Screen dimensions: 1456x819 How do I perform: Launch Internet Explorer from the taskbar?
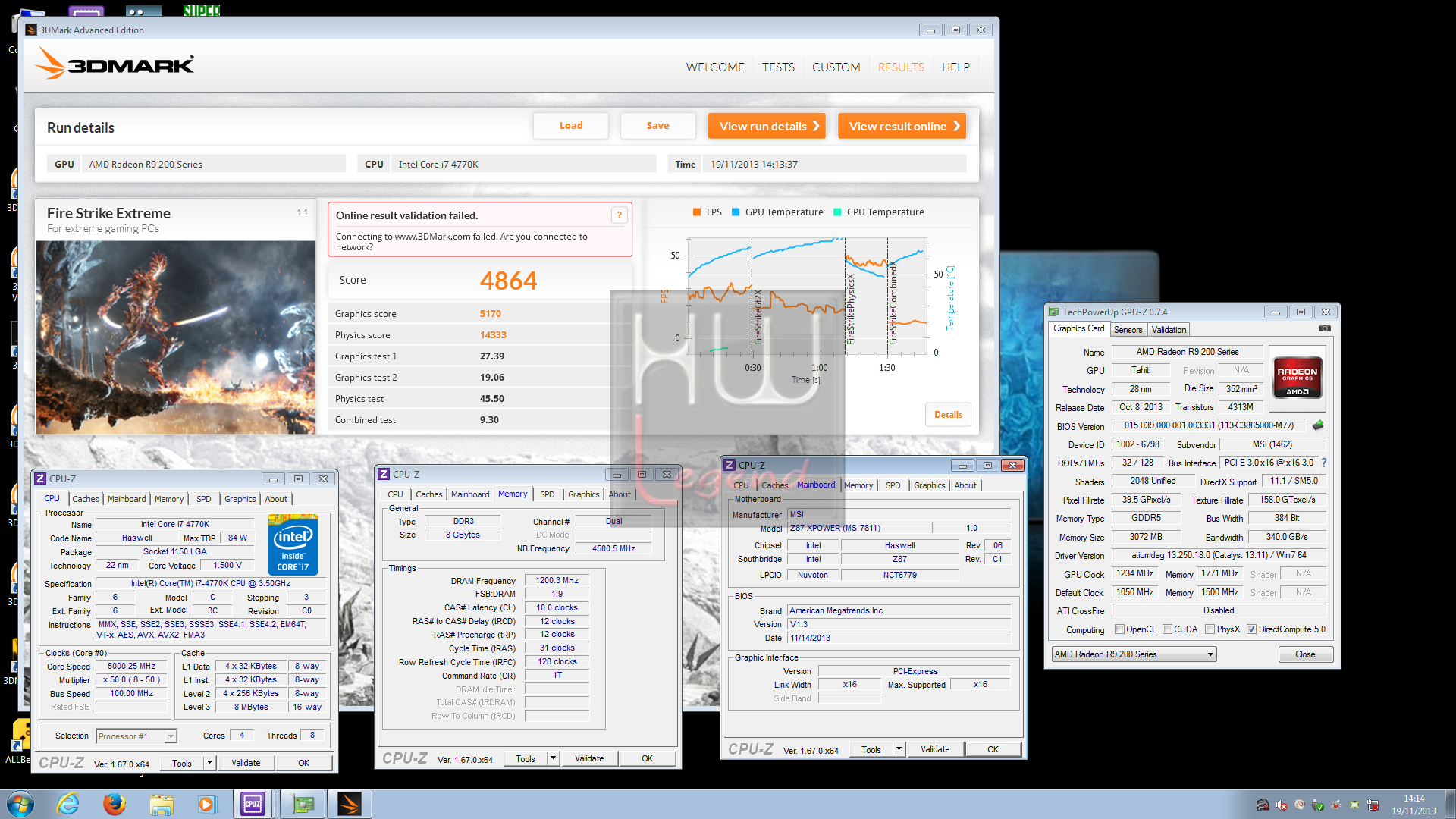68,804
